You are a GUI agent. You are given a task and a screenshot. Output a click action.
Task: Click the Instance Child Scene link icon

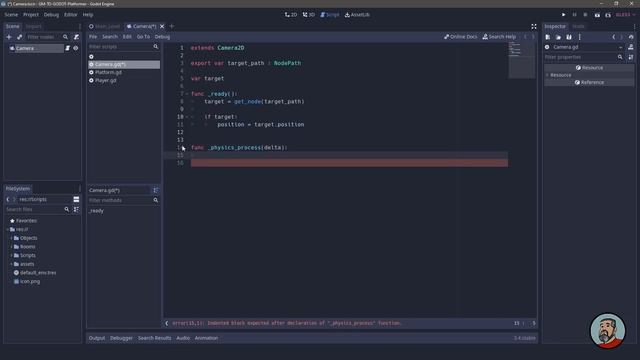pos(19,37)
